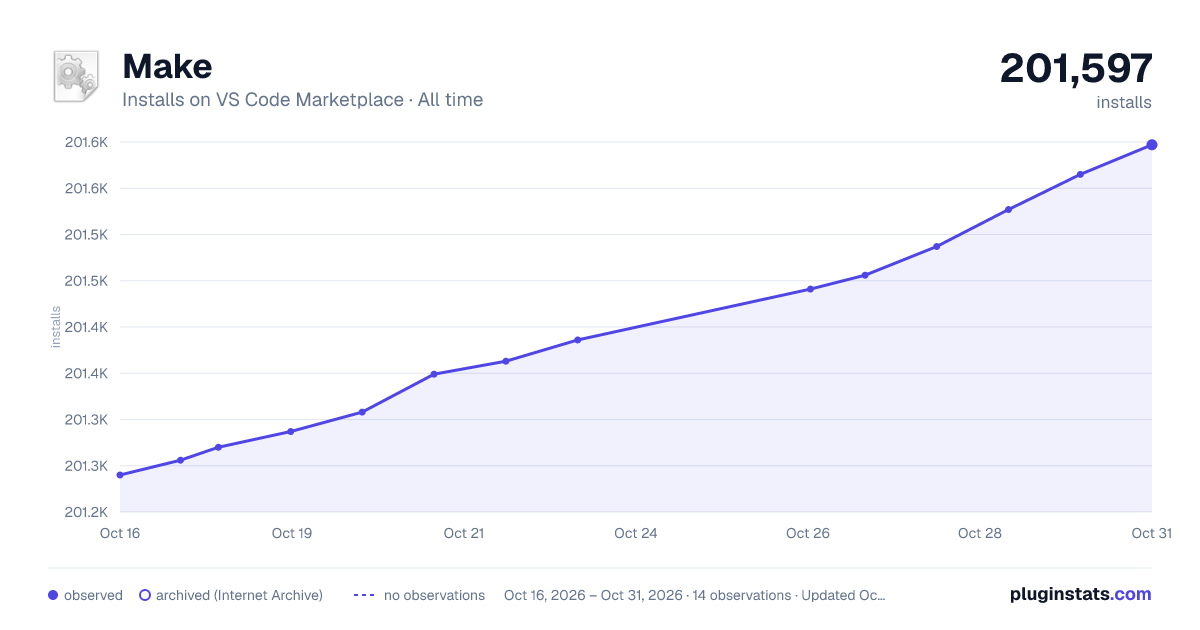Click the date range and observations summary text

click(695, 595)
